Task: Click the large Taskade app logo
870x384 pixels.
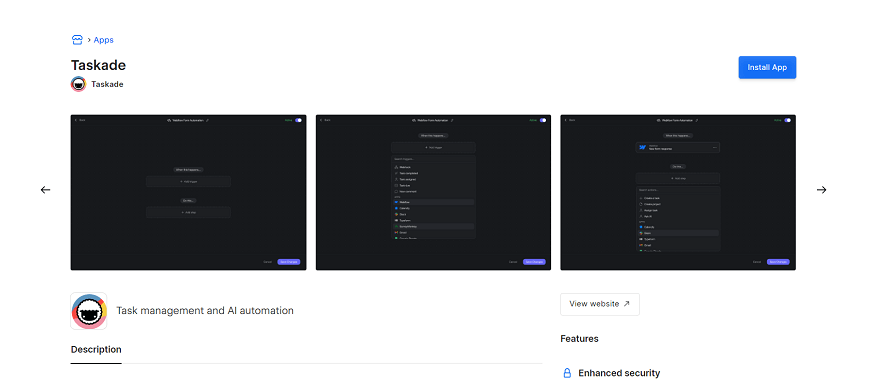Action: 89,311
